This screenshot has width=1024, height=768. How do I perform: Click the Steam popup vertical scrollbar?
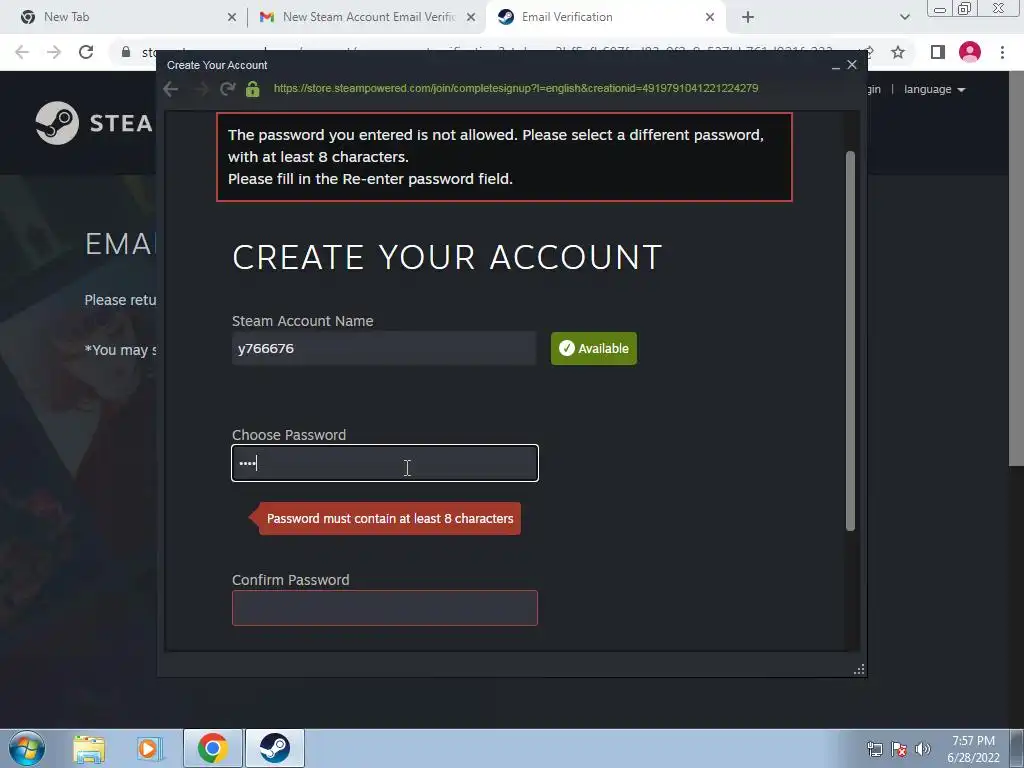[850, 340]
